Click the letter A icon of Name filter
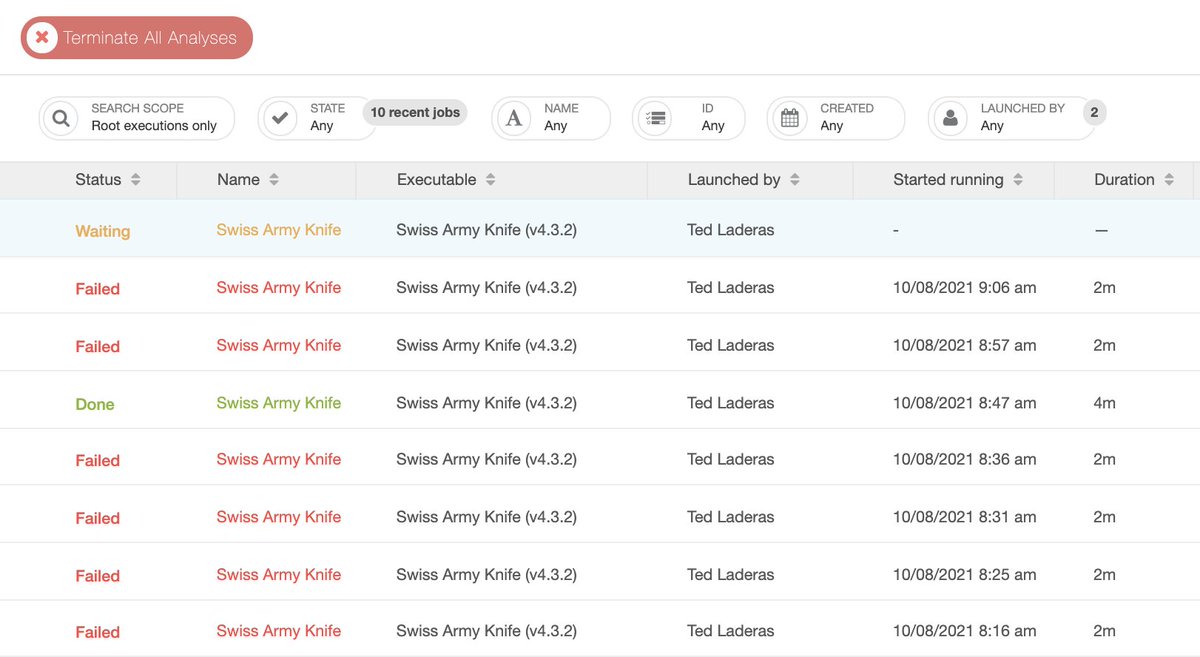 click(514, 118)
